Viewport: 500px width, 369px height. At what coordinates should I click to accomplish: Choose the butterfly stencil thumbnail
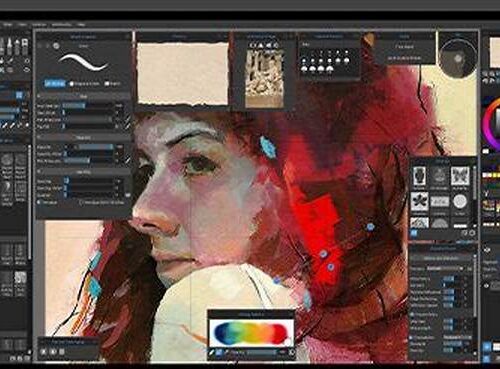pos(460,176)
